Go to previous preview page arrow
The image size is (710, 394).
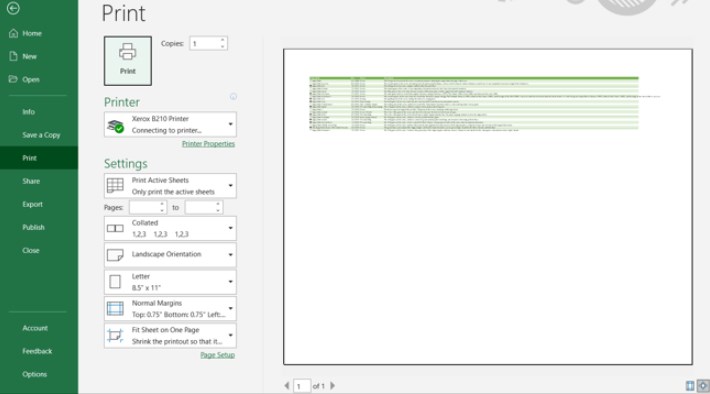[287, 385]
